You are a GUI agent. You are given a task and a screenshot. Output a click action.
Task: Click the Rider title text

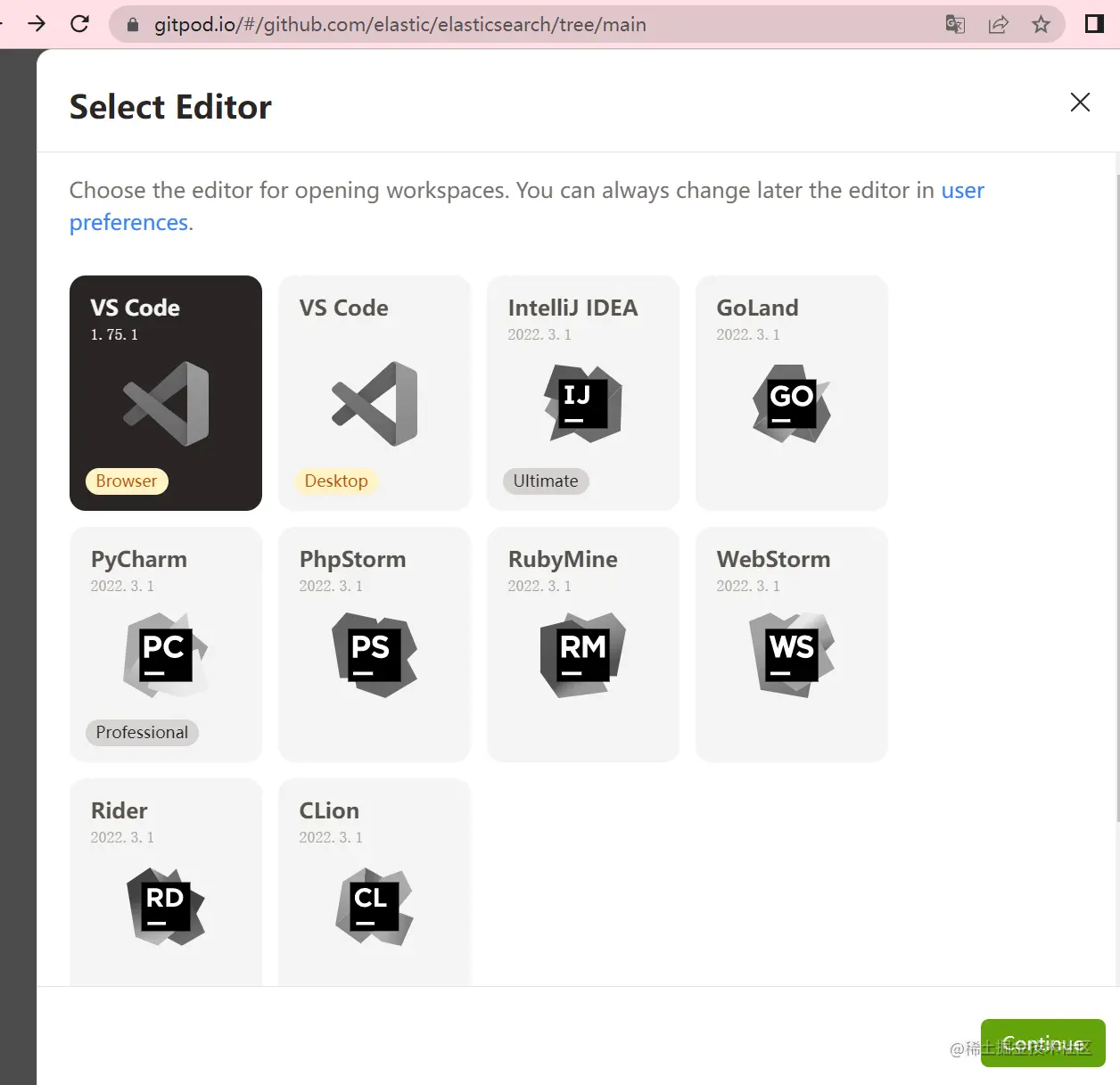click(x=119, y=810)
